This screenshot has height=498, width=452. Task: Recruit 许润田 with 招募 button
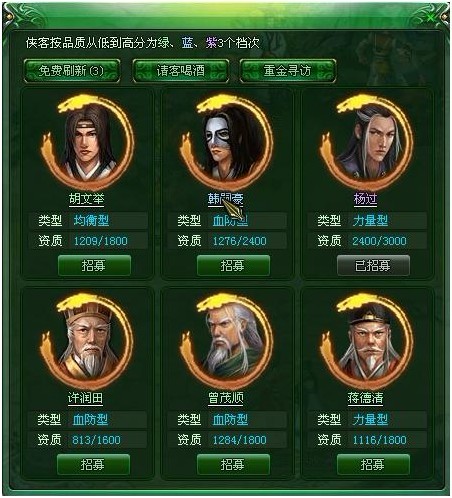(93, 464)
